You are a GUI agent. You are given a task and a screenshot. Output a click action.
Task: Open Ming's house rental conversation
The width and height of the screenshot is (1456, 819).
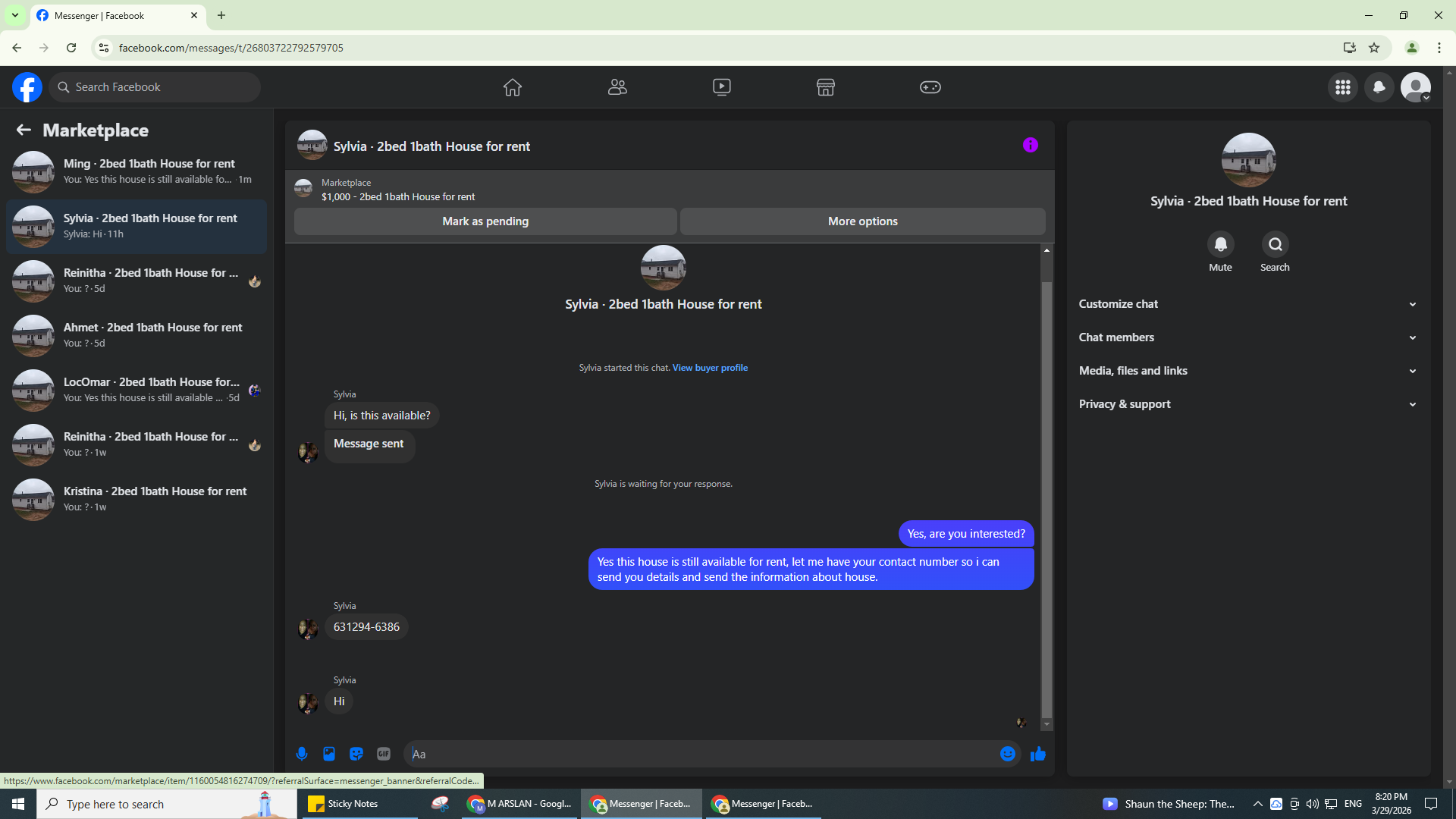click(136, 172)
